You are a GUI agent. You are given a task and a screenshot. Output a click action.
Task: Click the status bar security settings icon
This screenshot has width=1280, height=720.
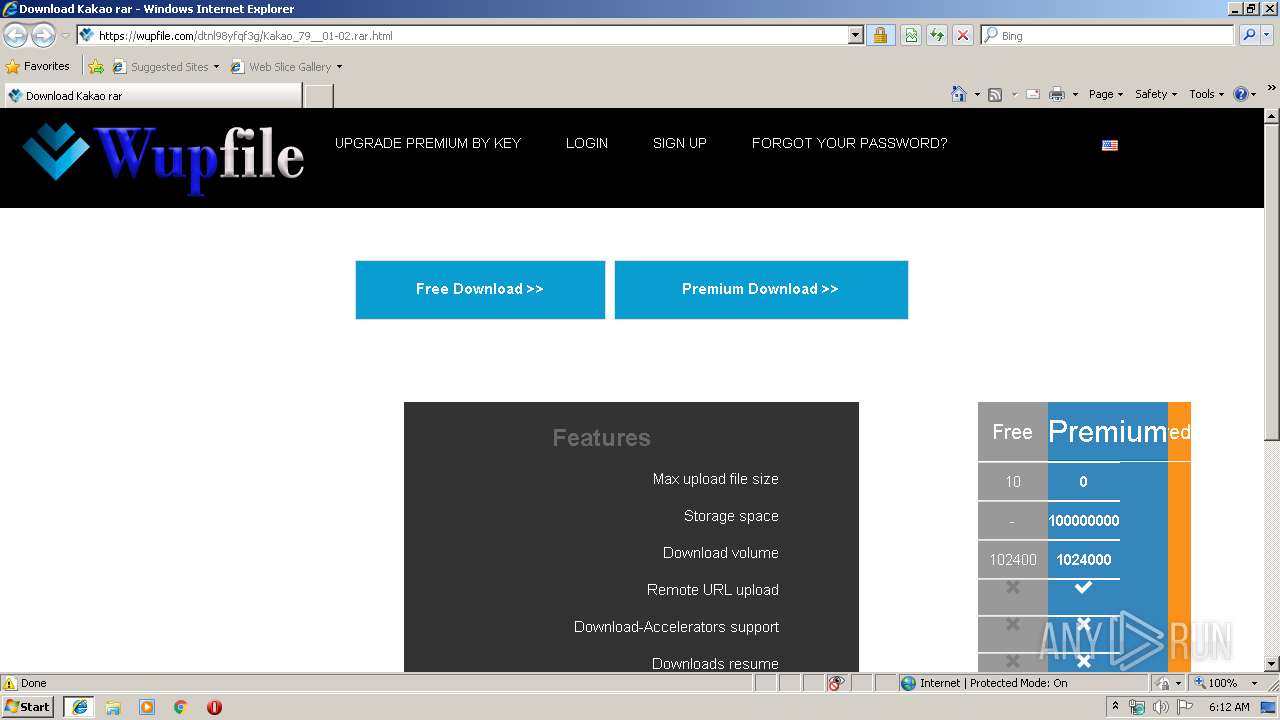tap(1163, 683)
